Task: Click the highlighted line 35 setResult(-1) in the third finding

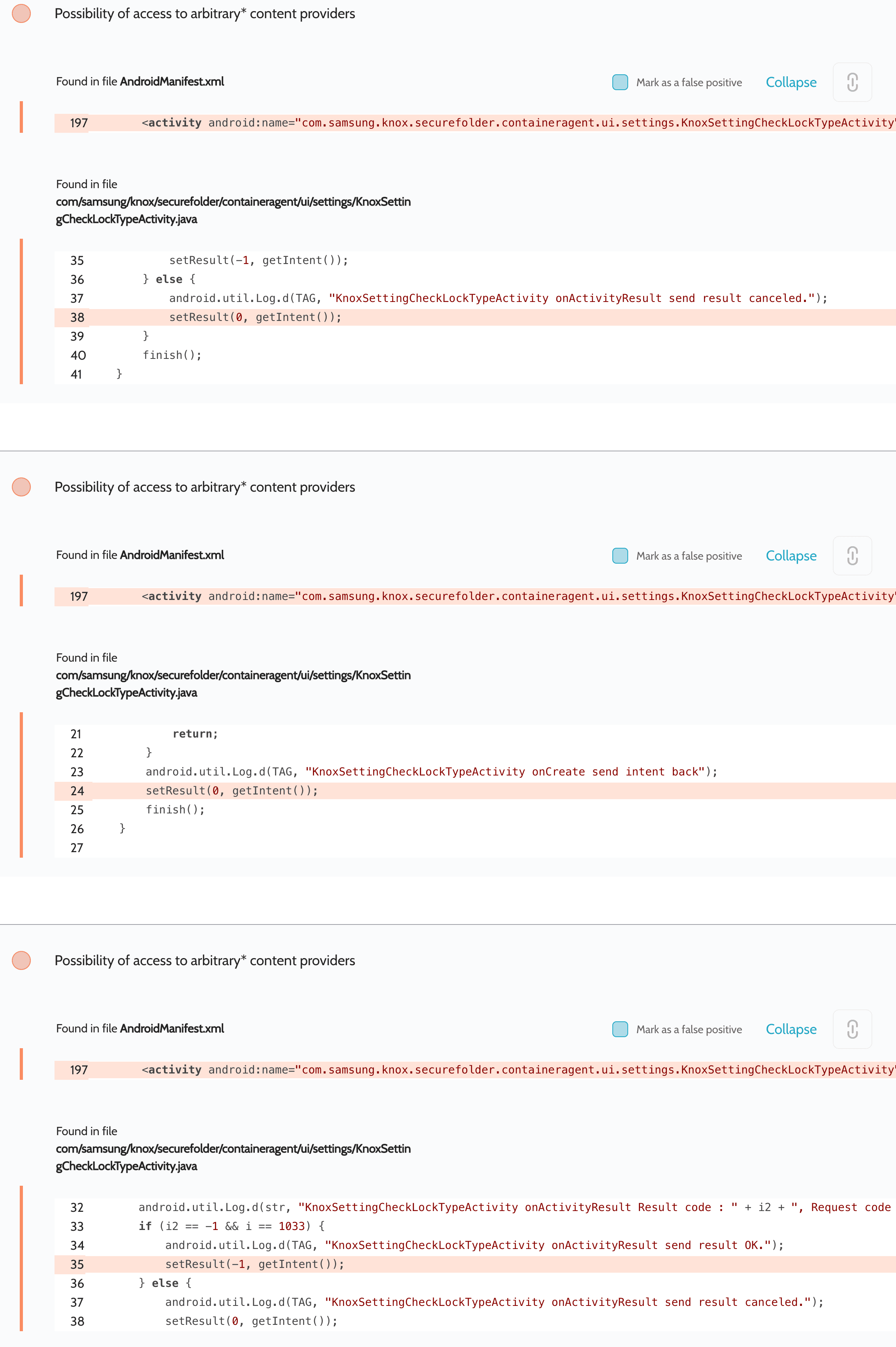Action: click(x=254, y=1264)
